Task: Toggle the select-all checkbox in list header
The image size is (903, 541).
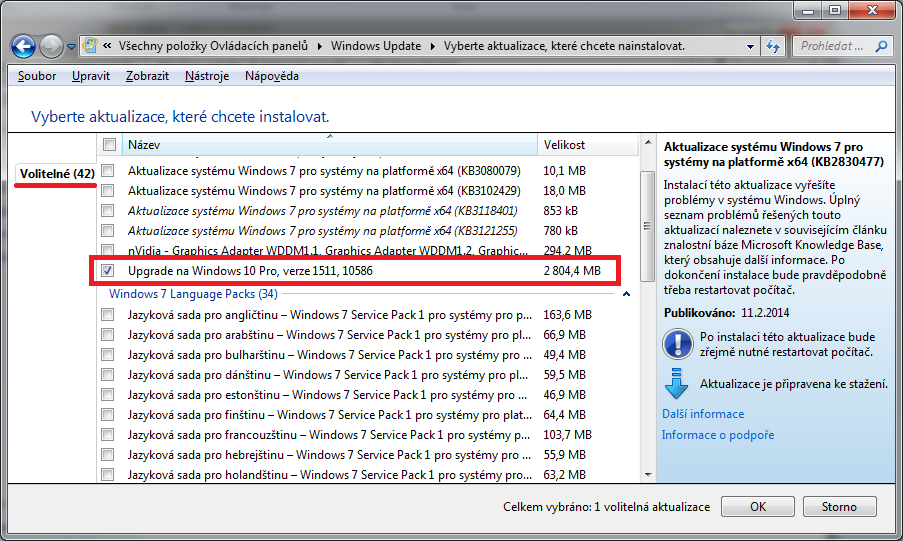Action: pyautogui.click(x=109, y=145)
